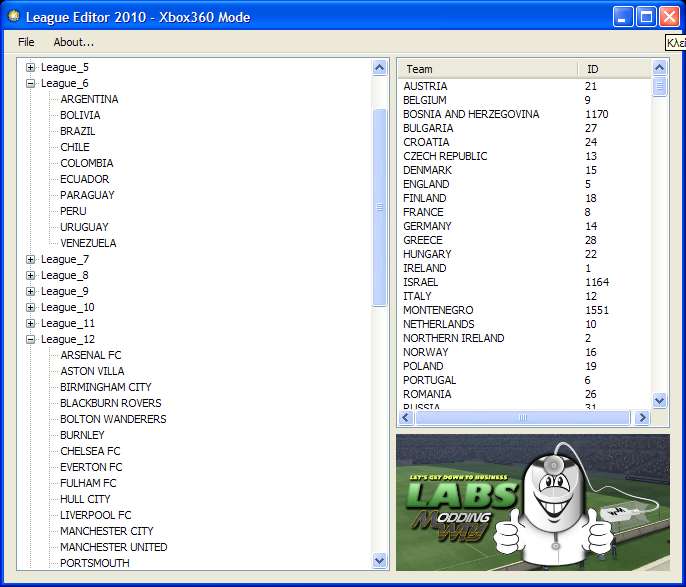Click the League Editor app icon in title bar
This screenshot has height=587, width=686.
13,17
